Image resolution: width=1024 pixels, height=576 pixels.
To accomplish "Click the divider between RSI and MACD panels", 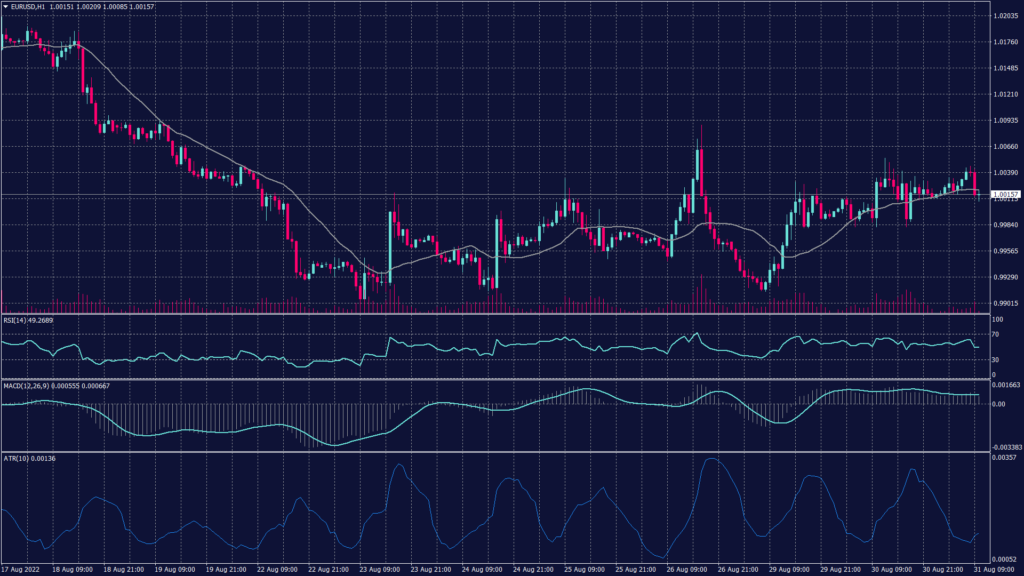I will 494,379.
